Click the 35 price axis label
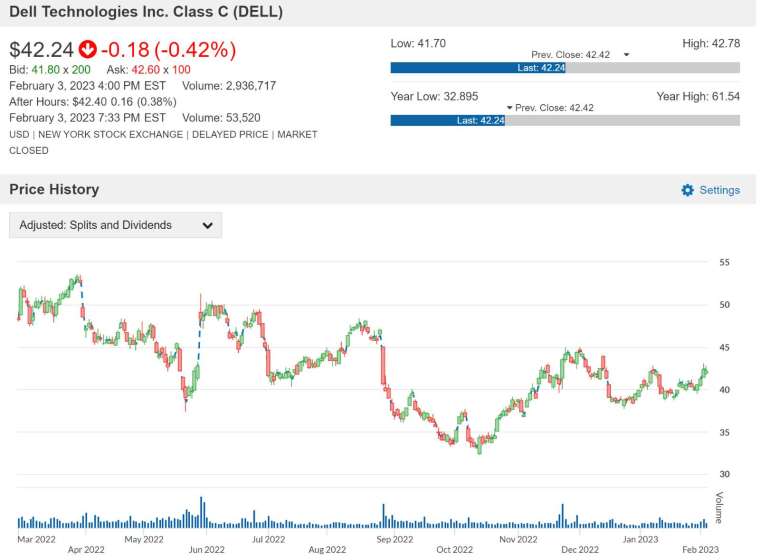760x560 pixels. (724, 432)
